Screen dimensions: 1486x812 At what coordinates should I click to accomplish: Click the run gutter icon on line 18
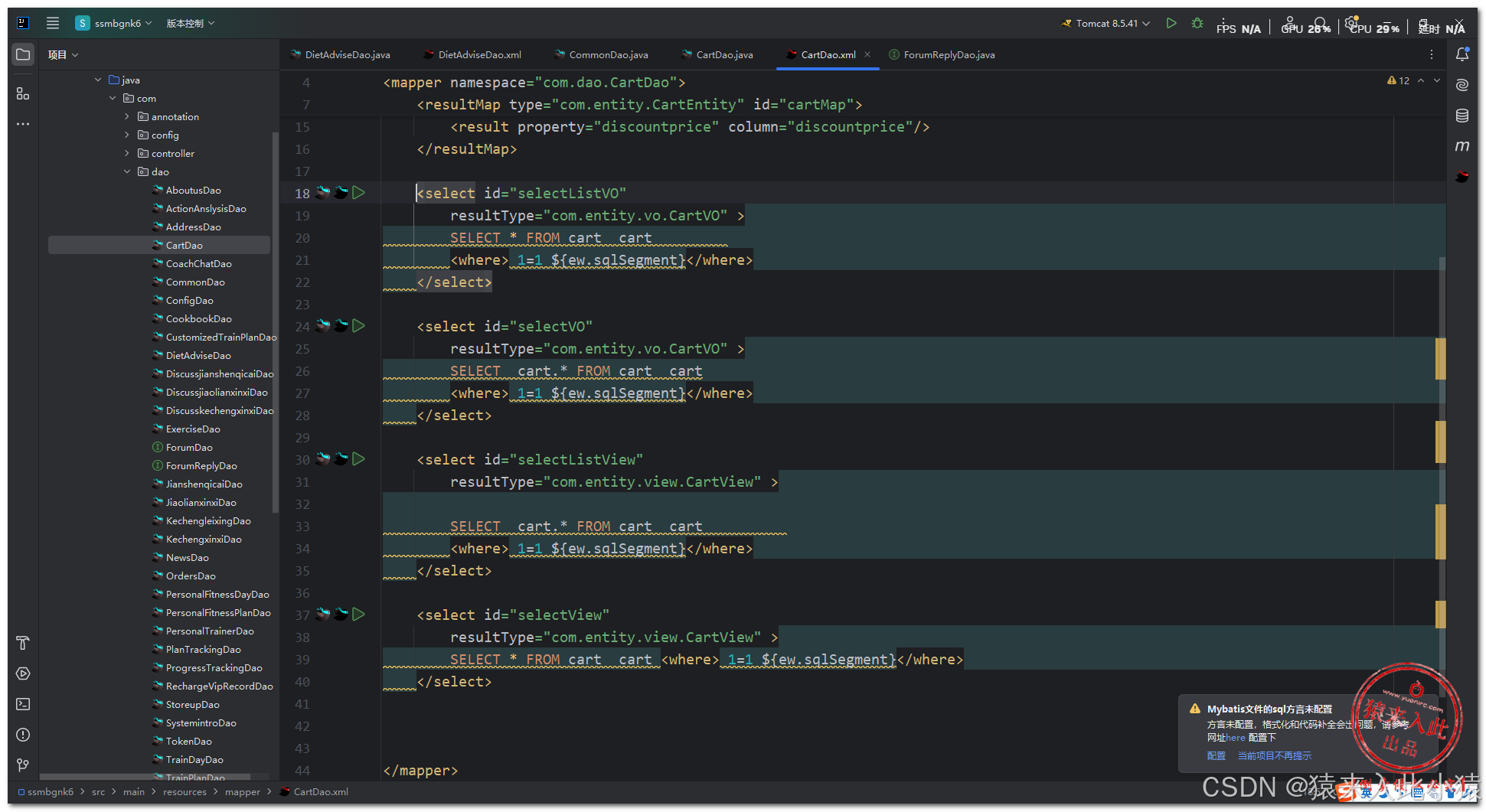[x=358, y=193]
